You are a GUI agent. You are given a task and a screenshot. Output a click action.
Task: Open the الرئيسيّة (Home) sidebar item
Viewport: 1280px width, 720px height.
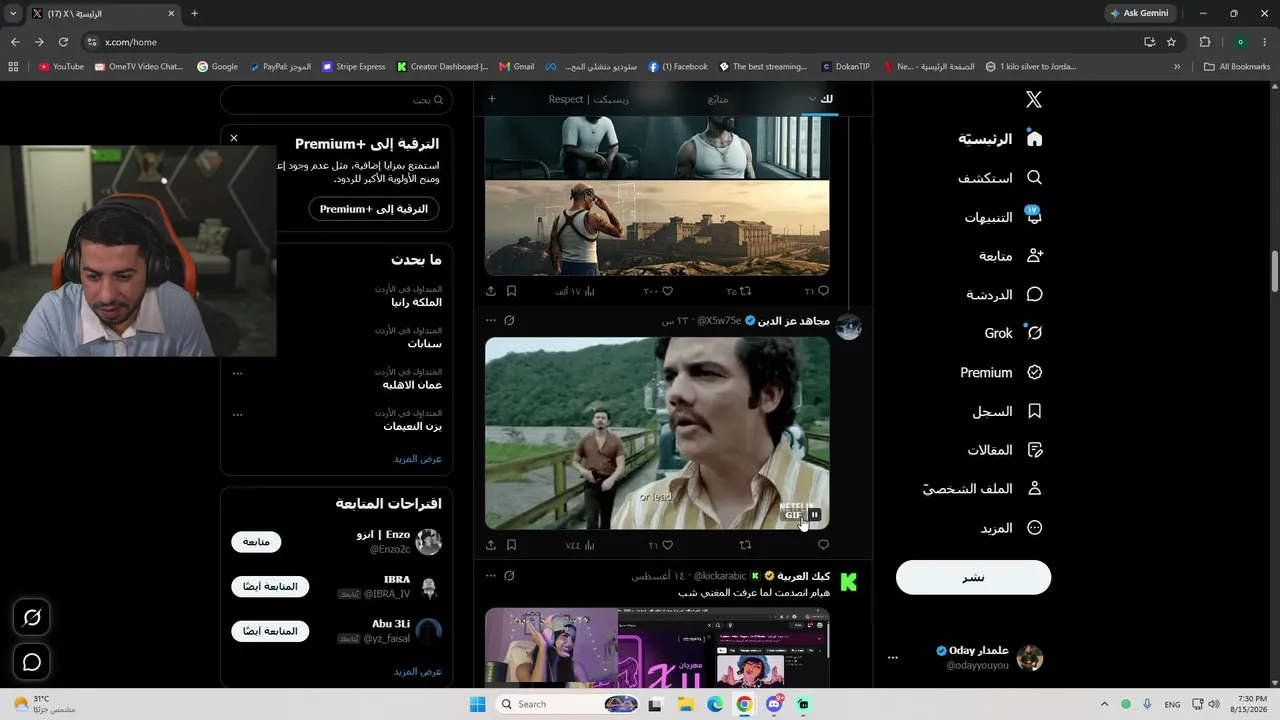pos(1000,139)
